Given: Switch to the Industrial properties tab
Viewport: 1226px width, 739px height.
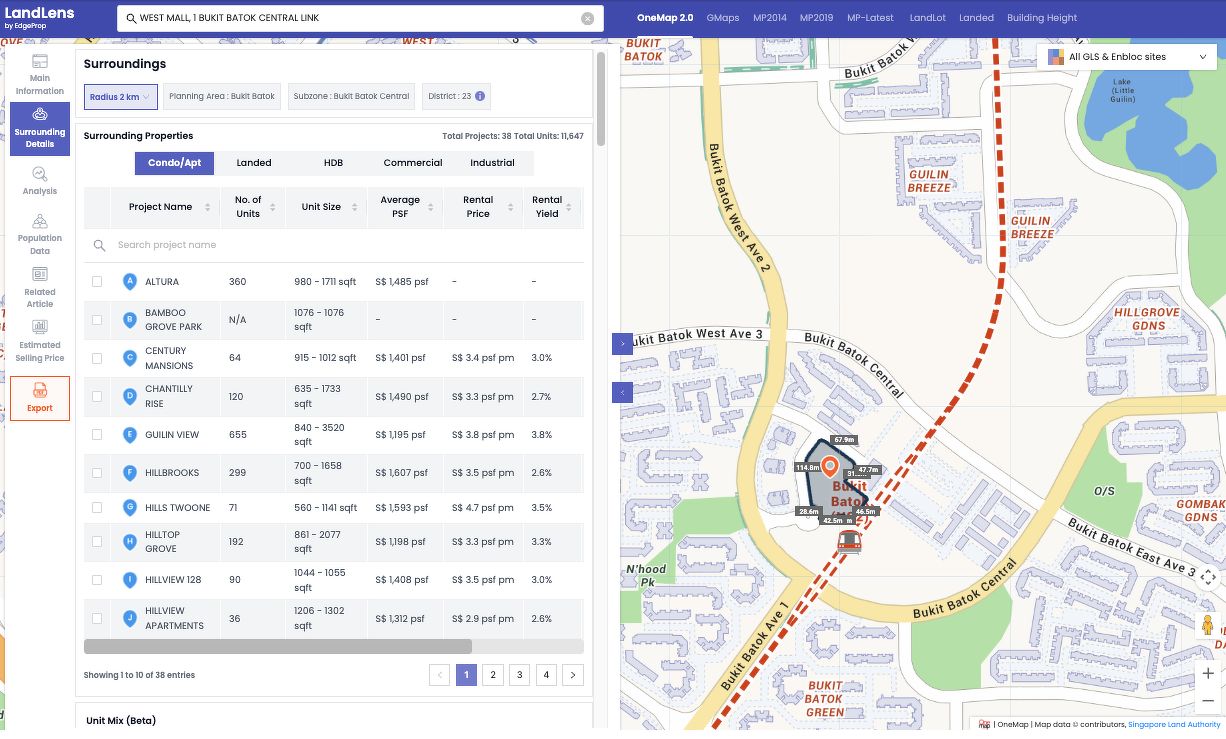Looking at the screenshot, I should click(x=492, y=163).
